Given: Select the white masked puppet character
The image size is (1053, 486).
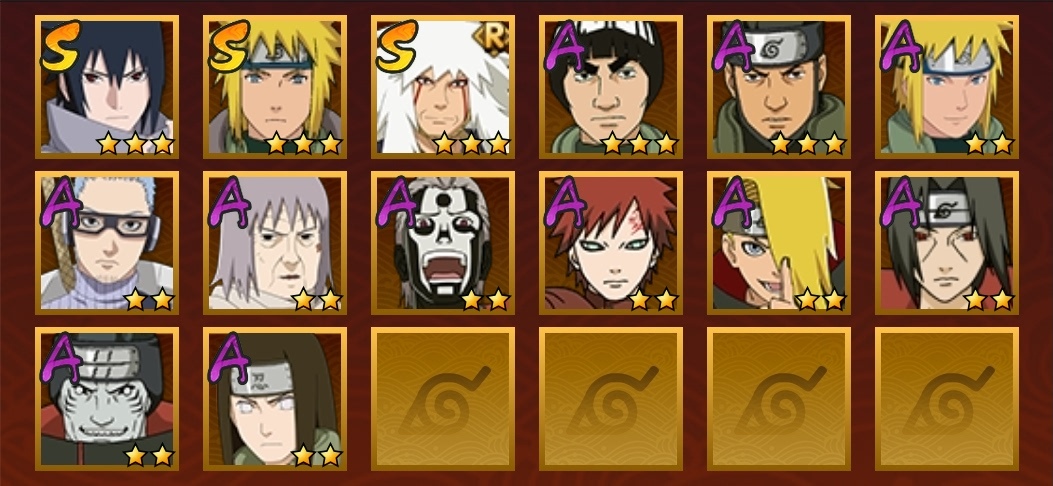Looking at the screenshot, I should tap(443, 242).
